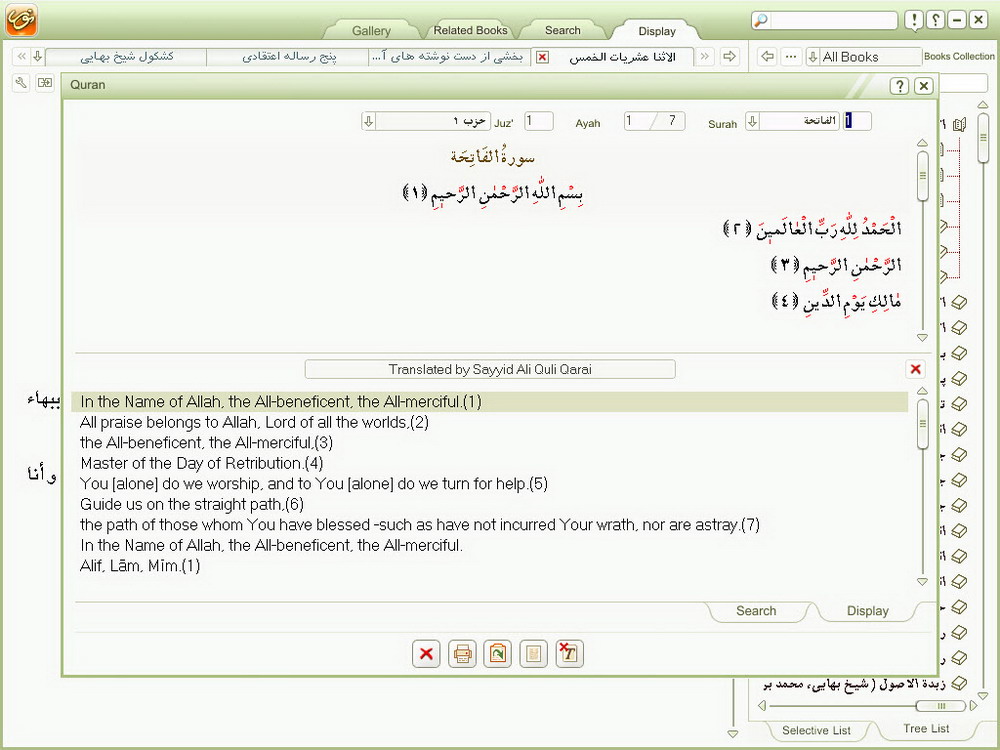This screenshot has width=1000, height=750.
Task: Click the exclamation mark button in title bar
Action: pos(914,20)
